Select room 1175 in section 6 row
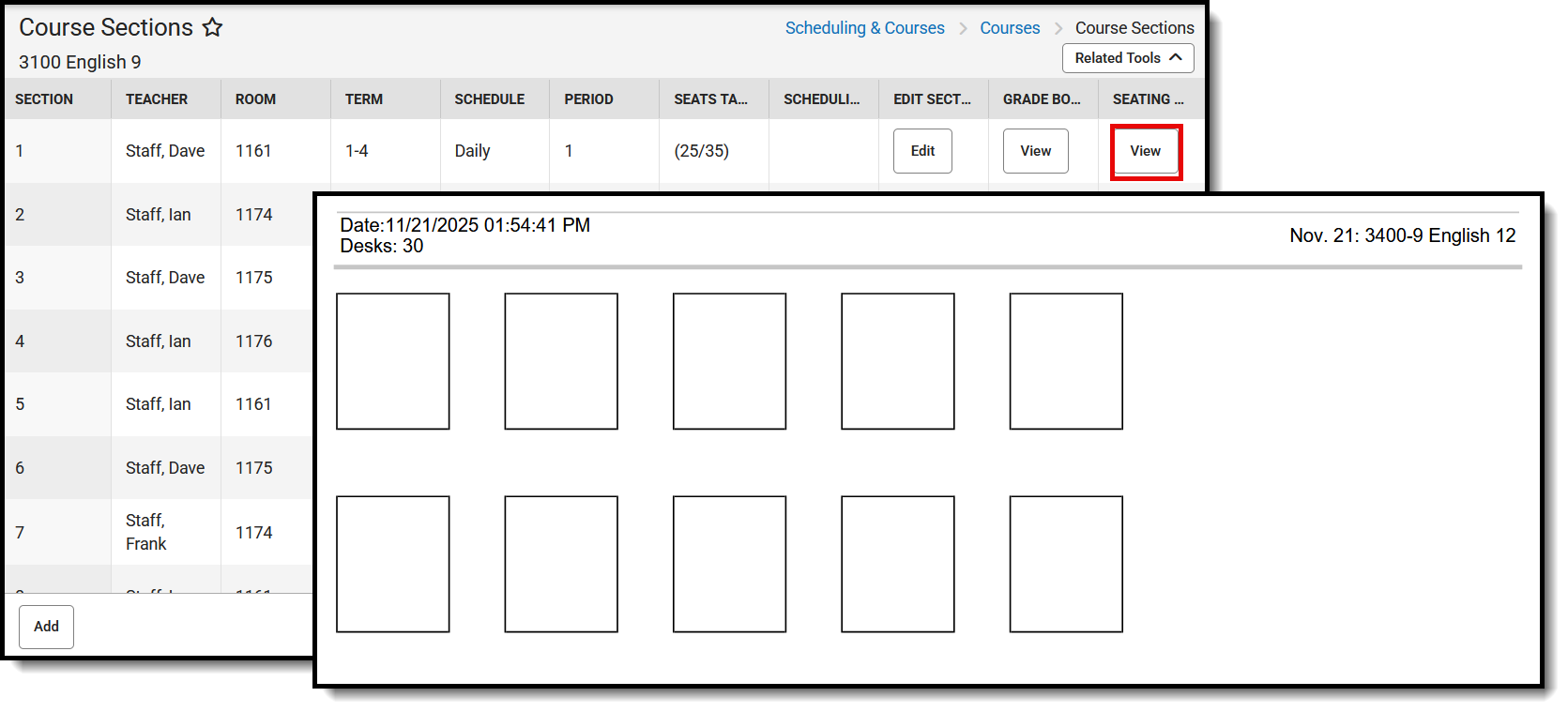 click(254, 468)
